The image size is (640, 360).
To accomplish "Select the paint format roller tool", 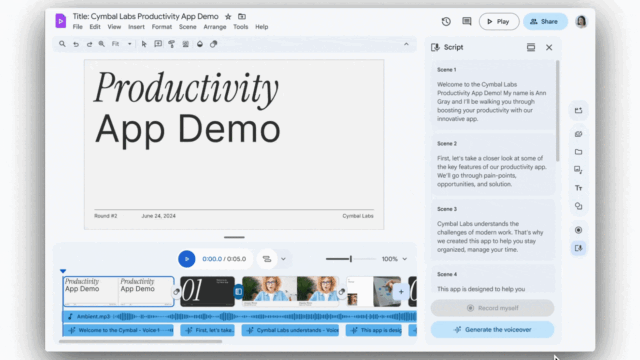I will pos(172,44).
